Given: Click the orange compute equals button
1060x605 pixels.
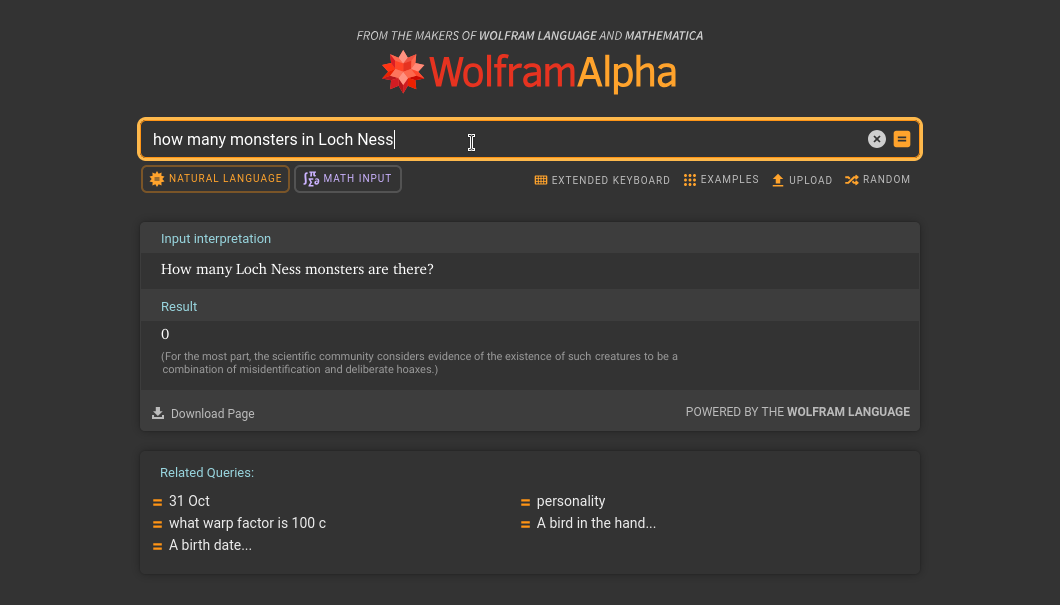Looking at the screenshot, I should (x=902, y=139).
